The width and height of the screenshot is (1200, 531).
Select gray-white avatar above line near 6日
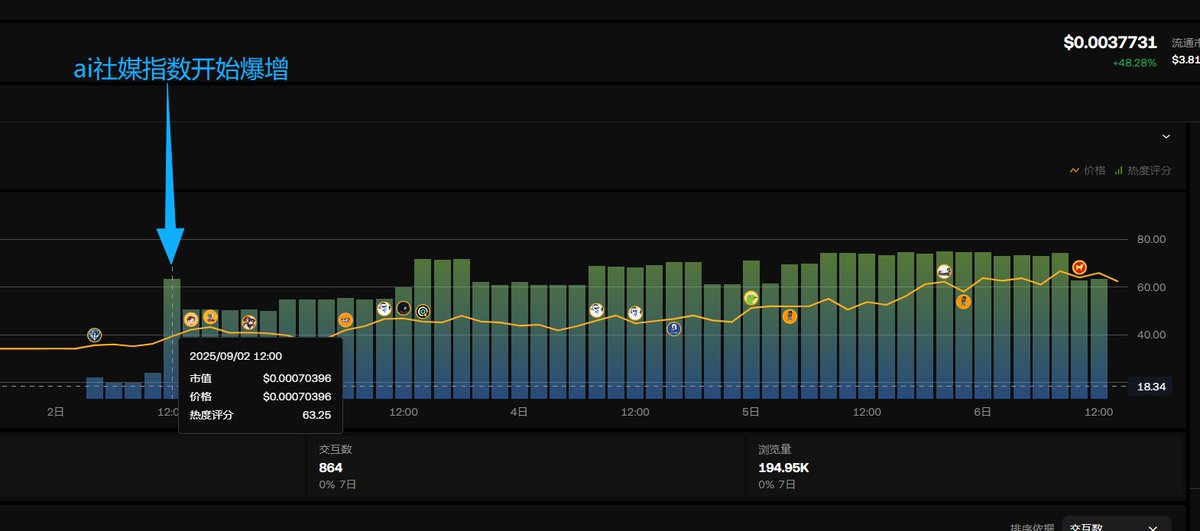click(944, 271)
